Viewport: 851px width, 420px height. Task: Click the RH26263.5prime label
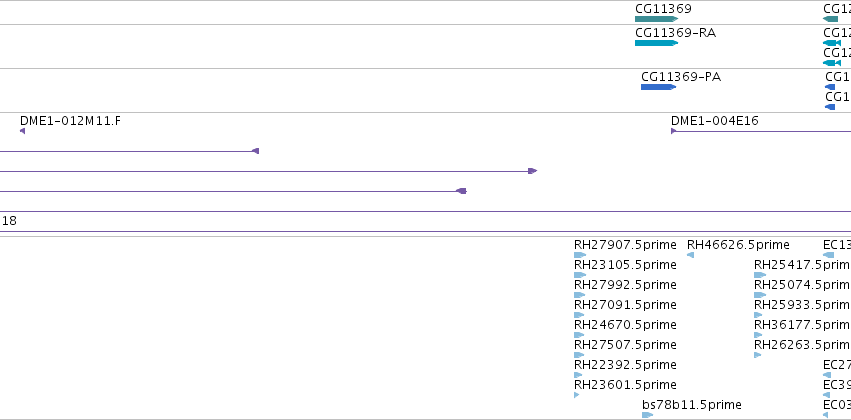(x=802, y=346)
